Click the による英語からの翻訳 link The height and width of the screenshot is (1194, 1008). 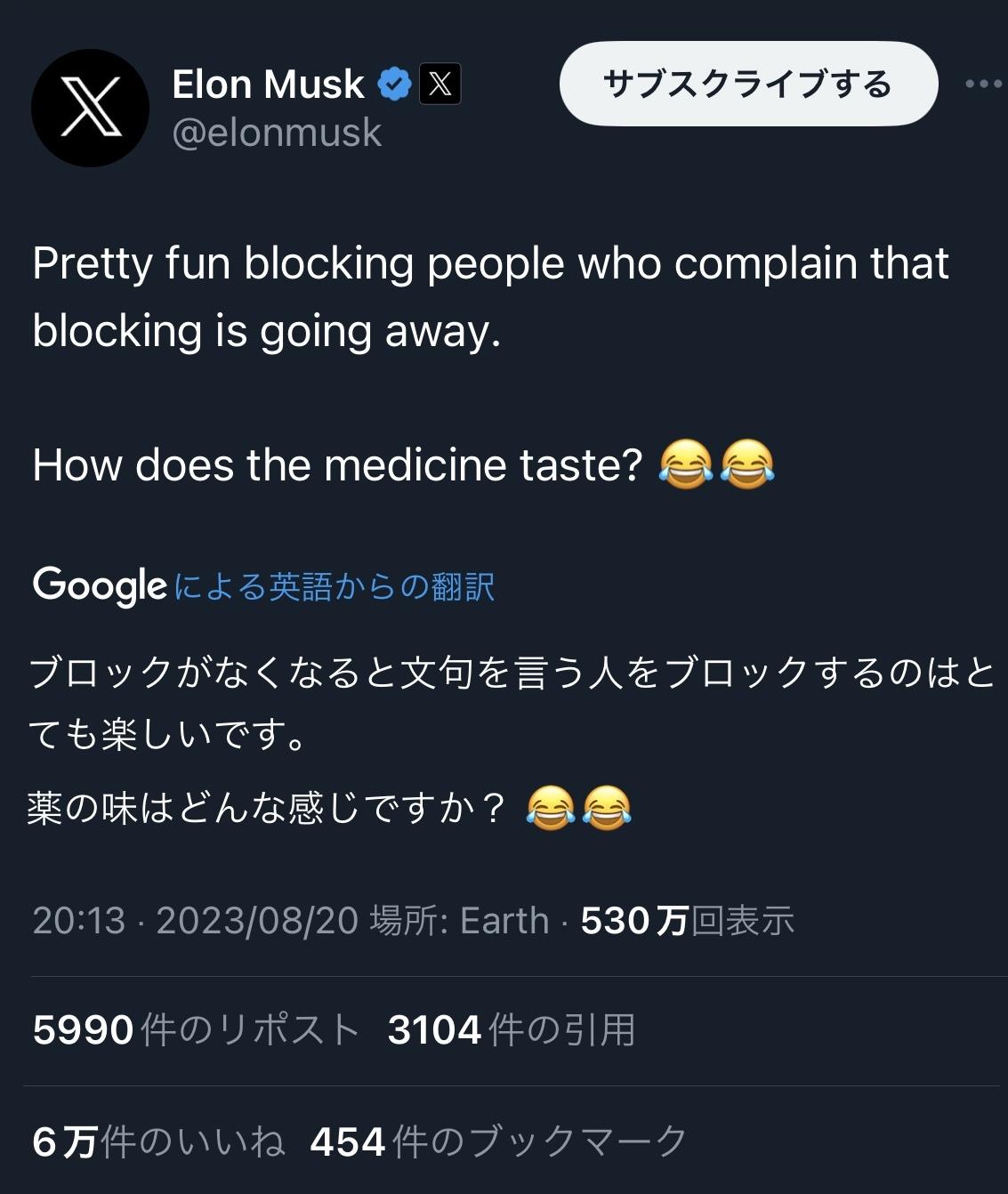(x=335, y=586)
